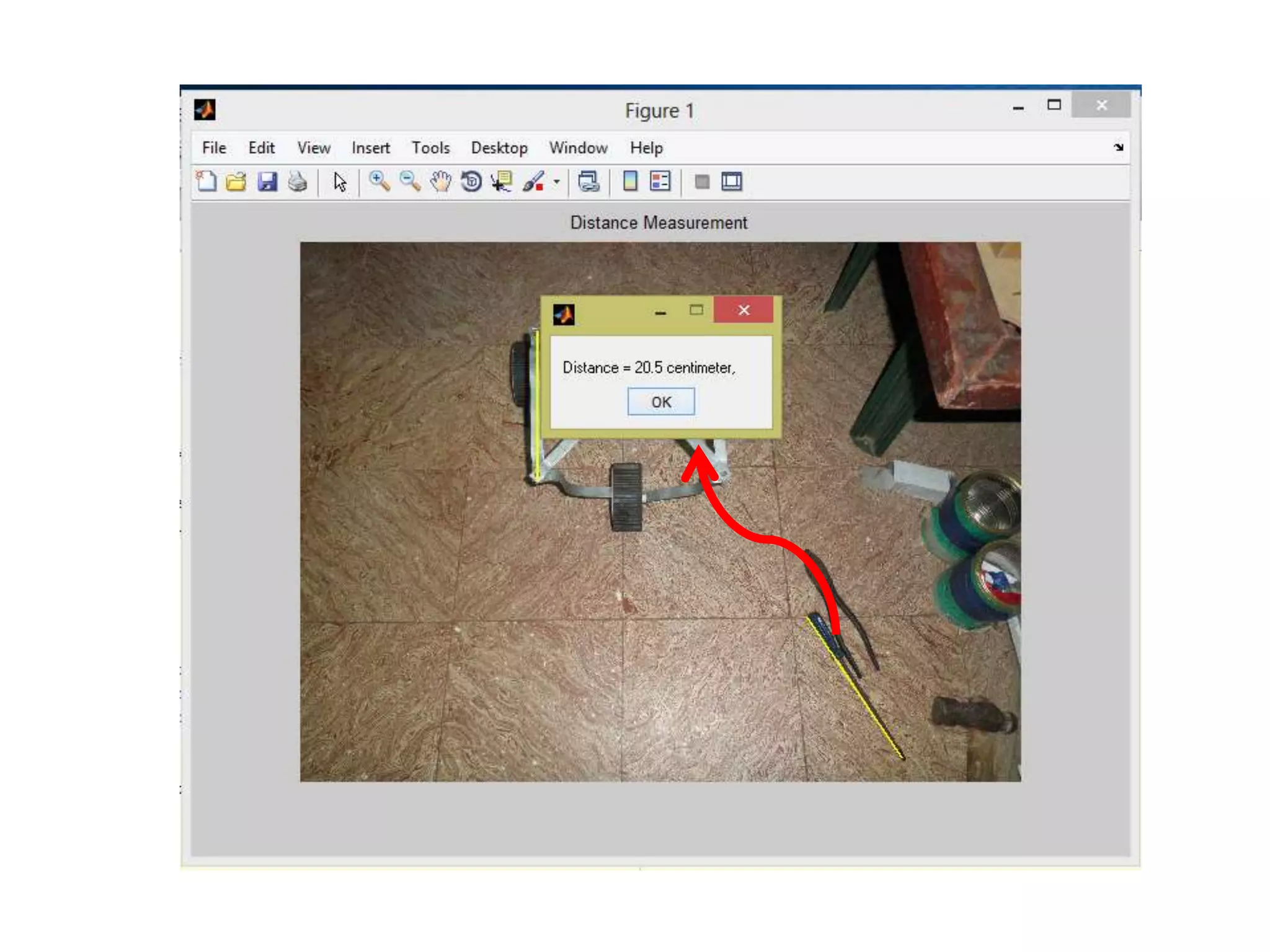Screen dimensions: 1270x952
Task: Activate the Zoom Out magnifier tool
Action: [x=410, y=182]
